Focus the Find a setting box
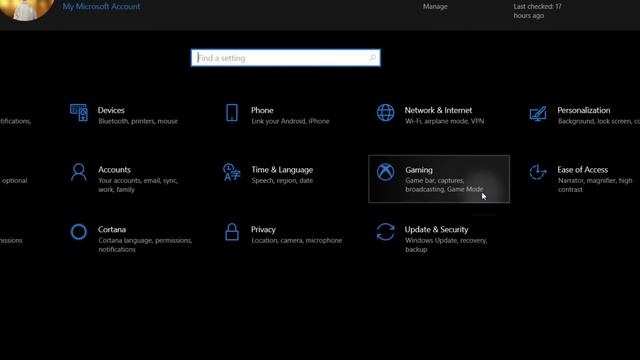 pyautogui.click(x=286, y=58)
